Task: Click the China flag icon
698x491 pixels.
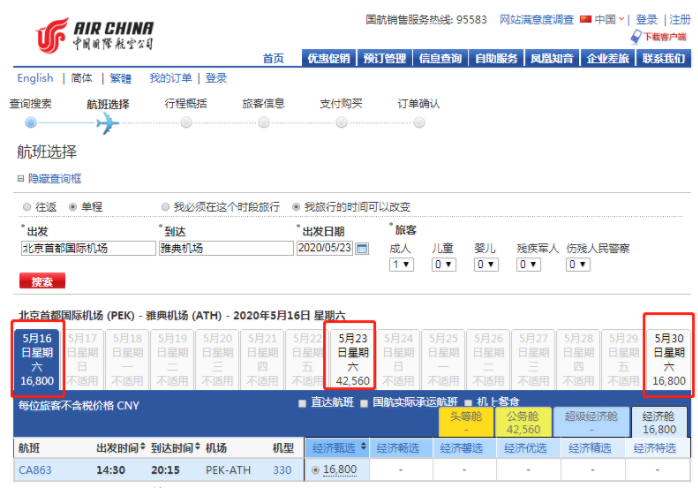Action: 586,19
